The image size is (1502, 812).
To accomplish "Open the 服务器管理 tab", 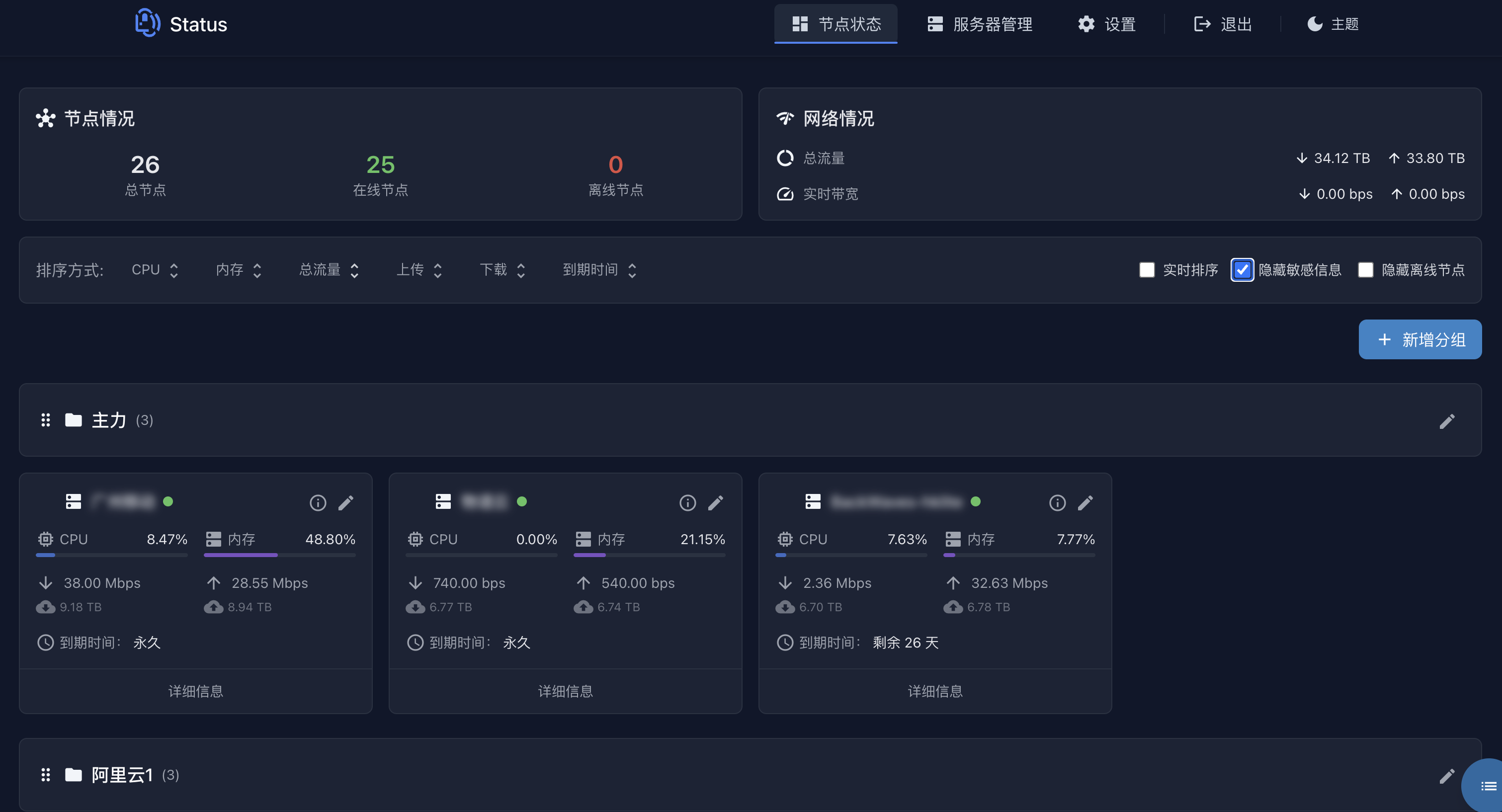I will click(x=980, y=24).
